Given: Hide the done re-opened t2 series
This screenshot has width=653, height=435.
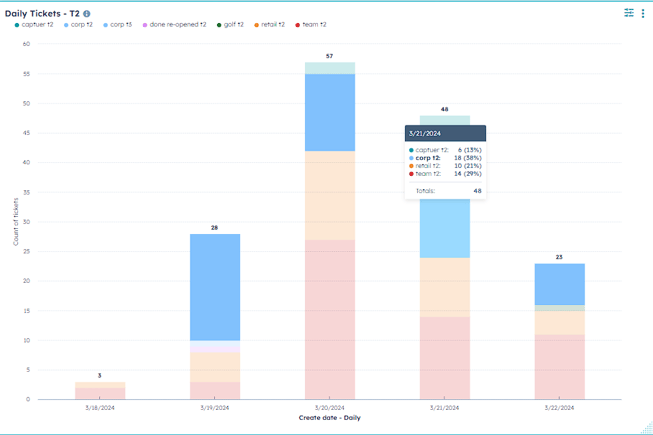Looking at the screenshot, I should 177,24.
